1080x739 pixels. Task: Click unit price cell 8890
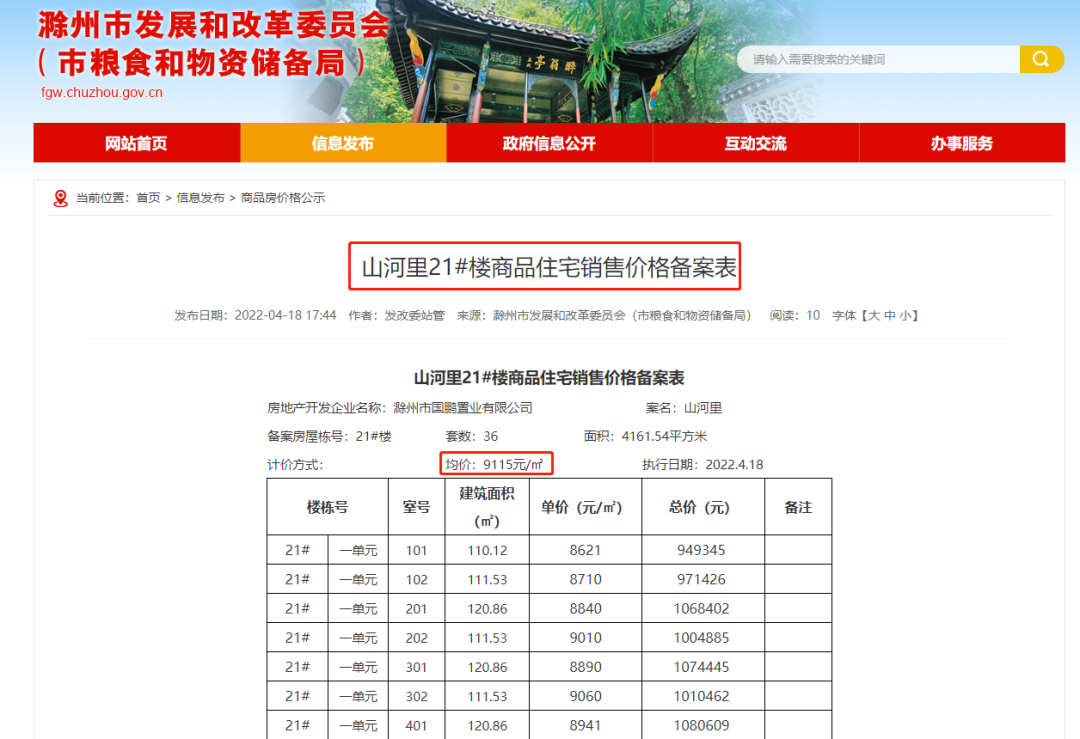pyautogui.click(x=585, y=667)
